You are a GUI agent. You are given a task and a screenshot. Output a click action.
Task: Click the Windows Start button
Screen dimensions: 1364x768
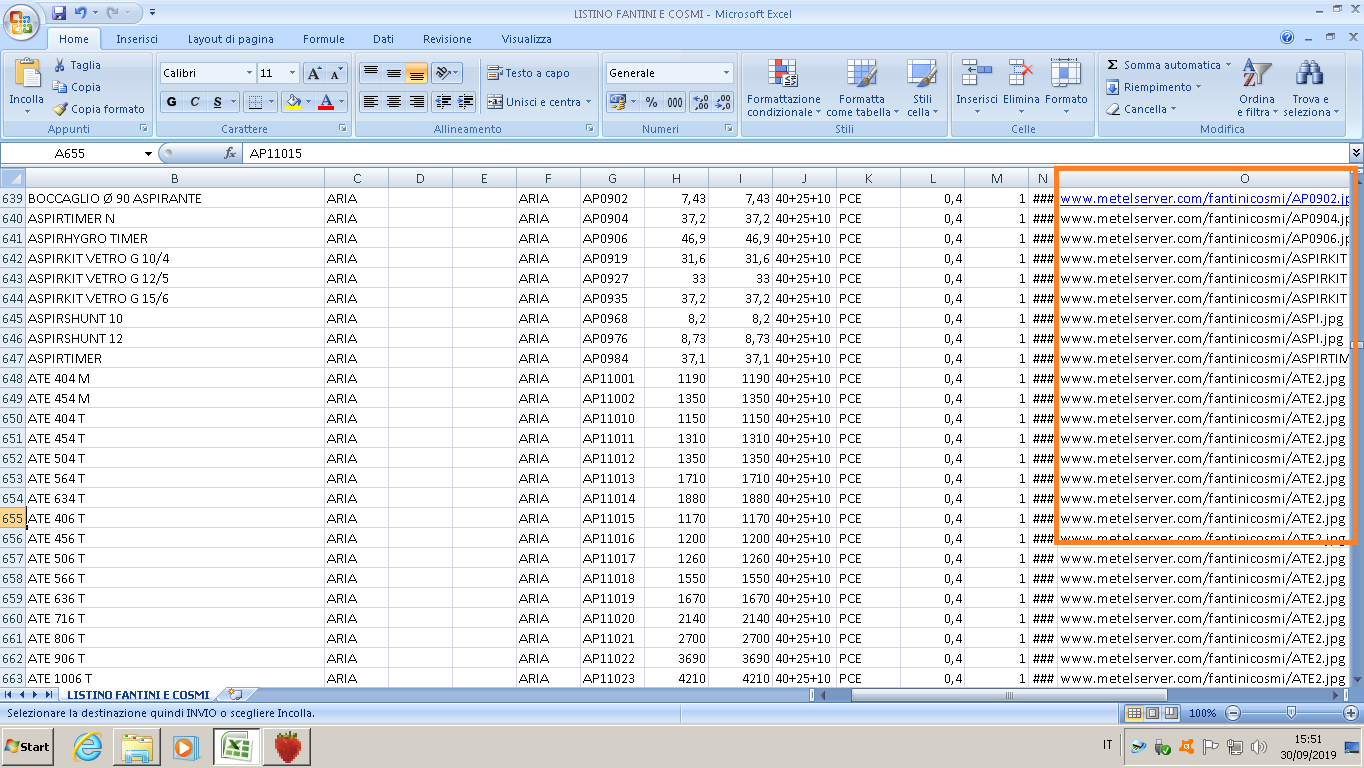(x=28, y=747)
